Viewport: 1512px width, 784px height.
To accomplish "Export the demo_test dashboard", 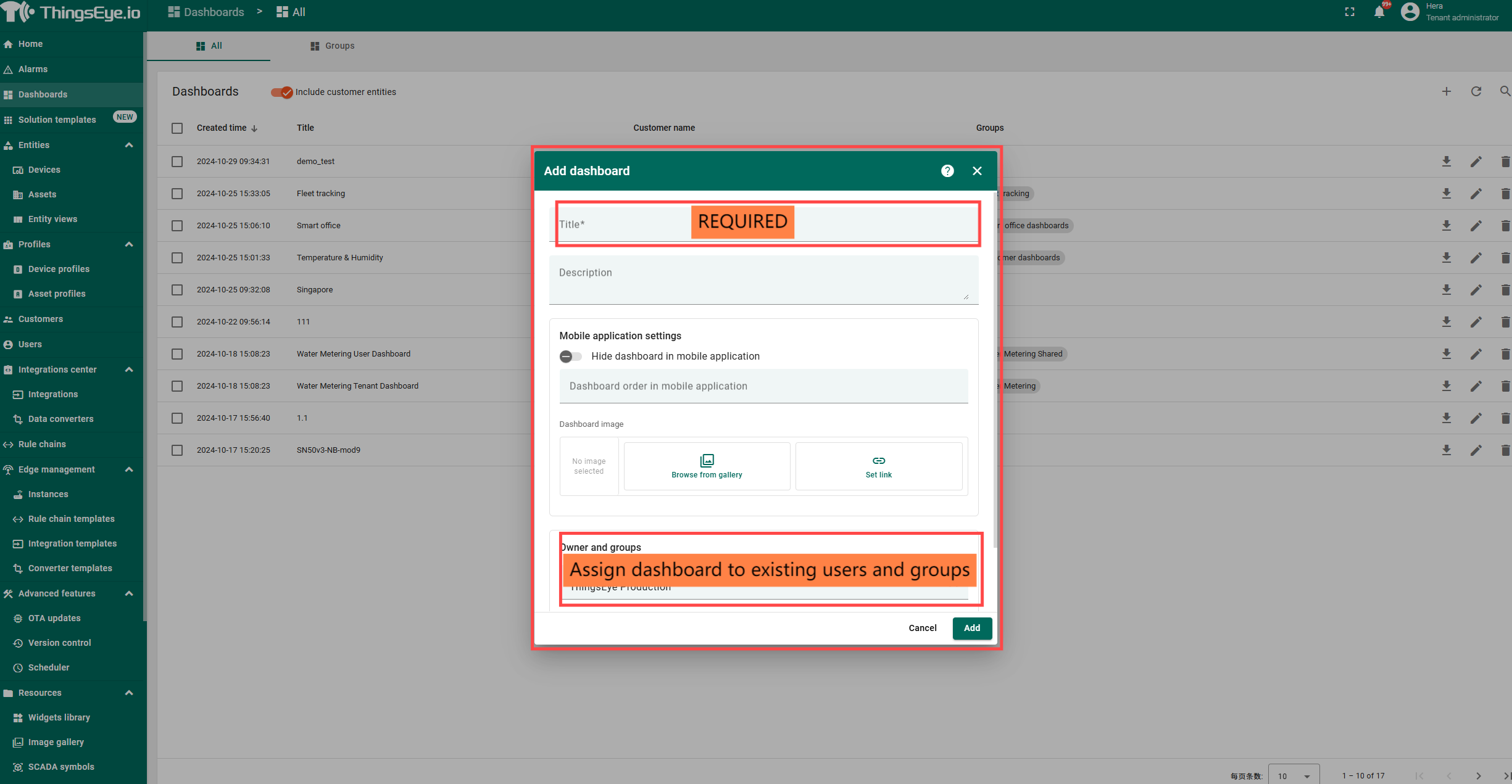I will pyautogui.click(x=1446, y=162).
